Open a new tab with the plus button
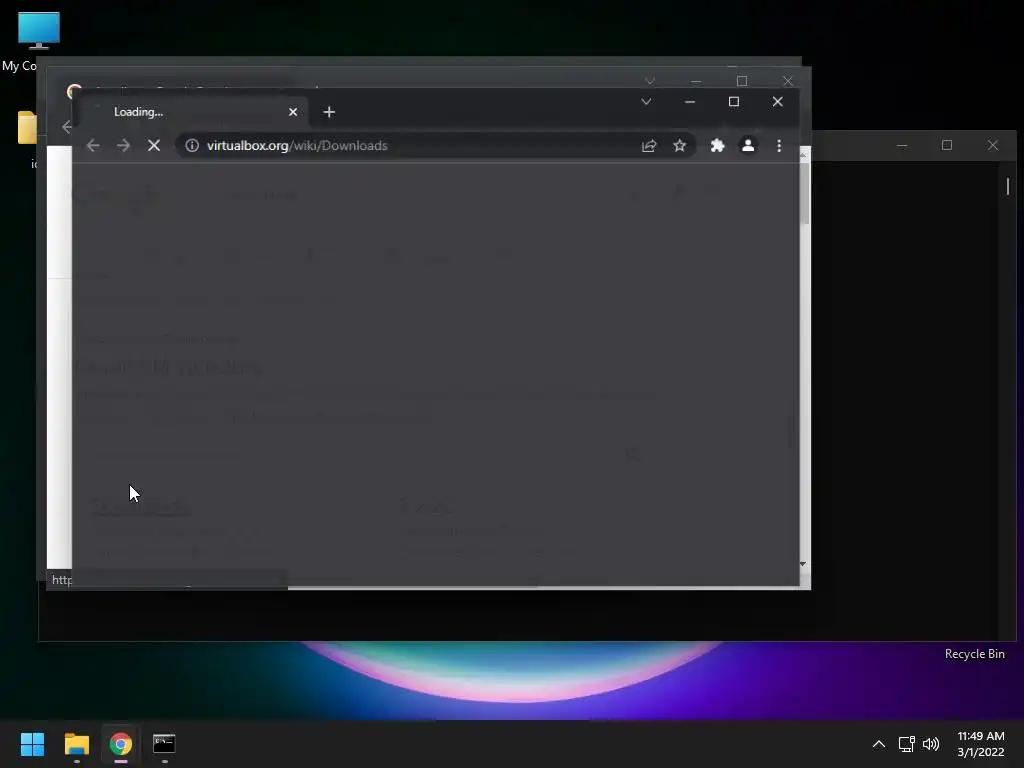1024x768 pixels. 329,112
